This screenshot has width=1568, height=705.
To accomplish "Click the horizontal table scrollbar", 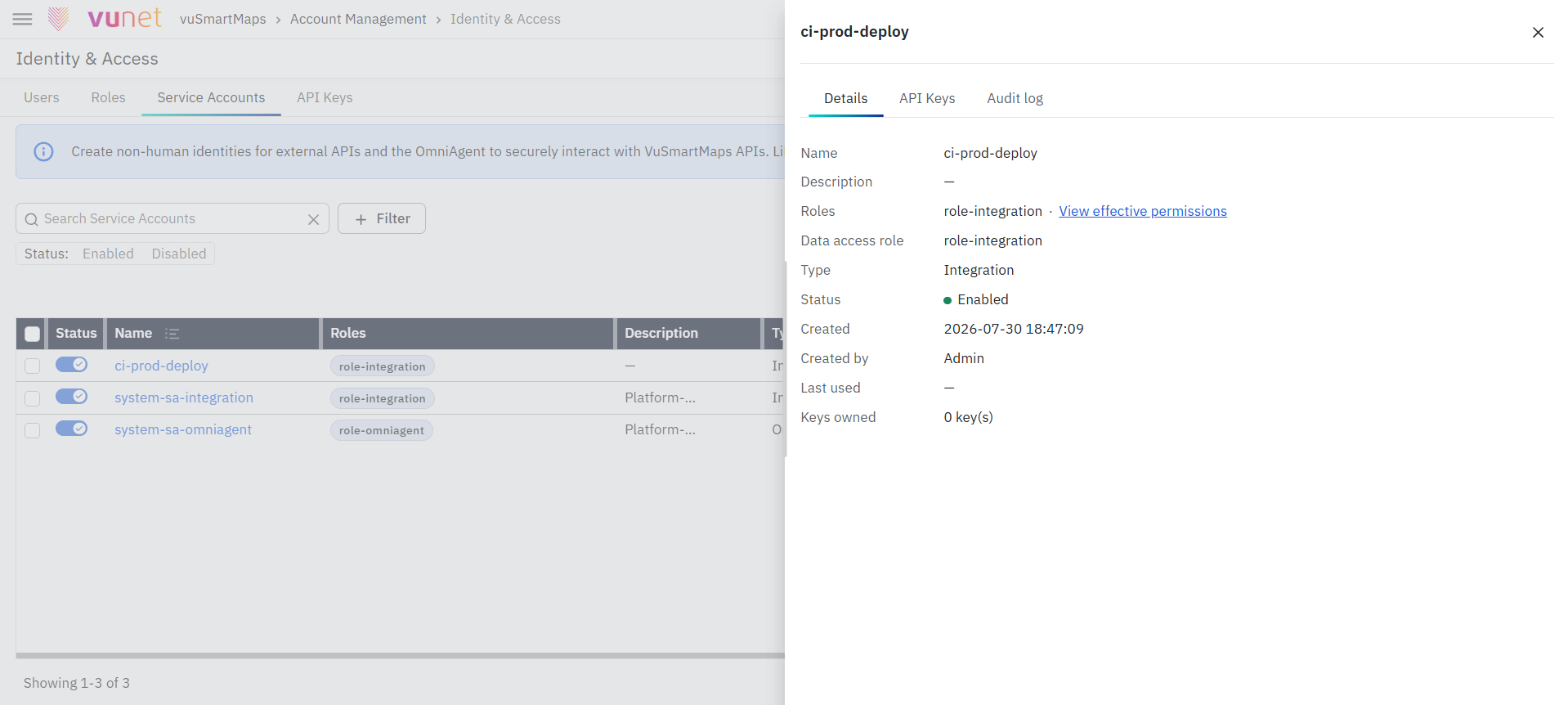I will pos(401,655).
